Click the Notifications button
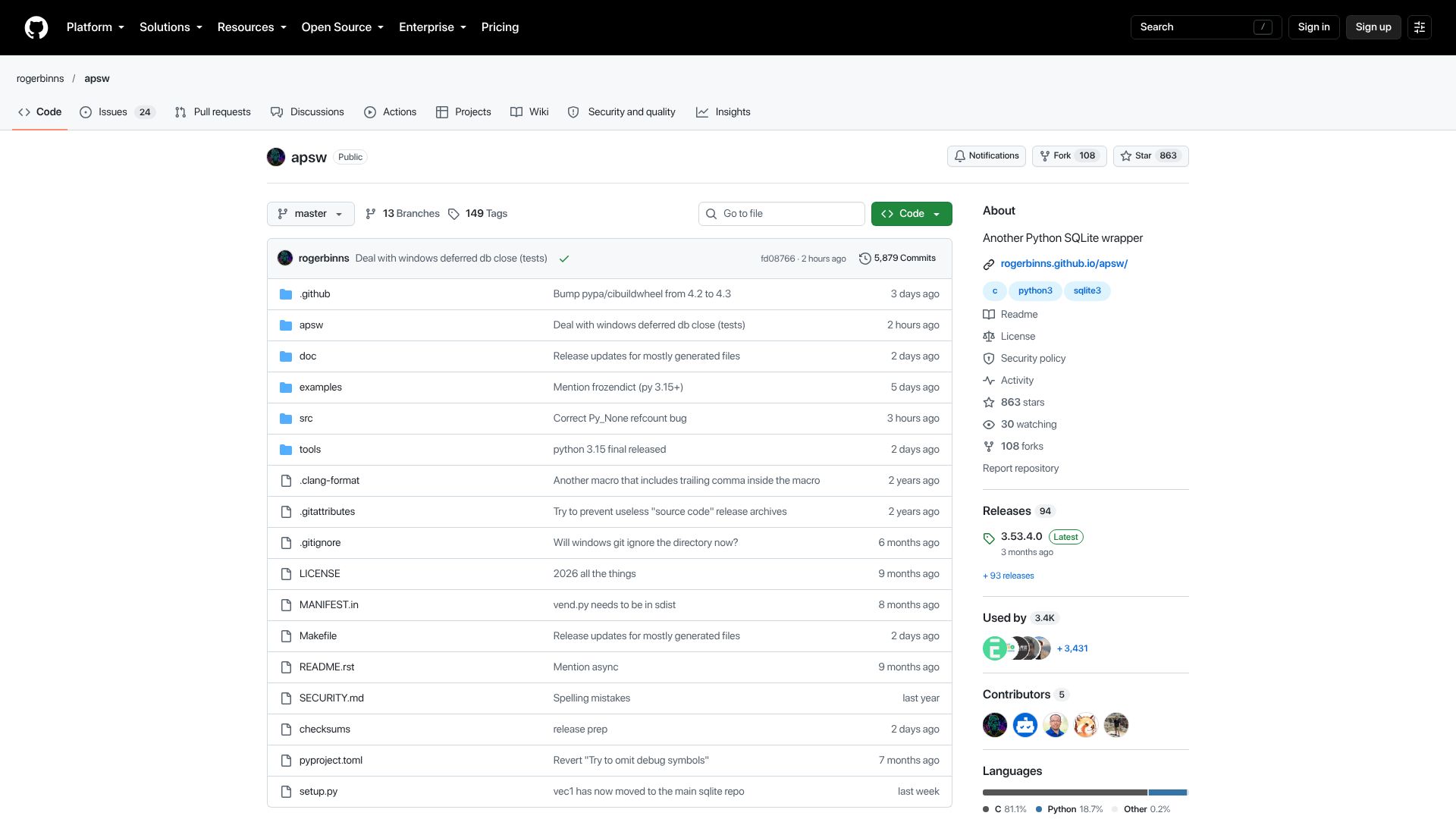1456x819 pixels. pyautogui.click(x=987, y=156)
